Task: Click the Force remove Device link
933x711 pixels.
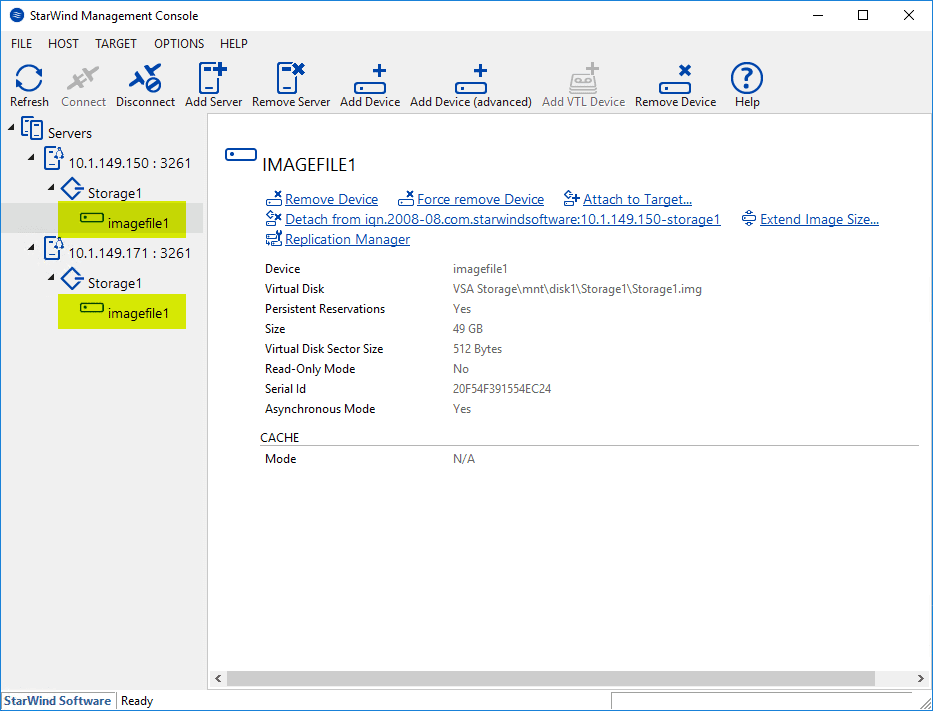Action: click(480, 199)
